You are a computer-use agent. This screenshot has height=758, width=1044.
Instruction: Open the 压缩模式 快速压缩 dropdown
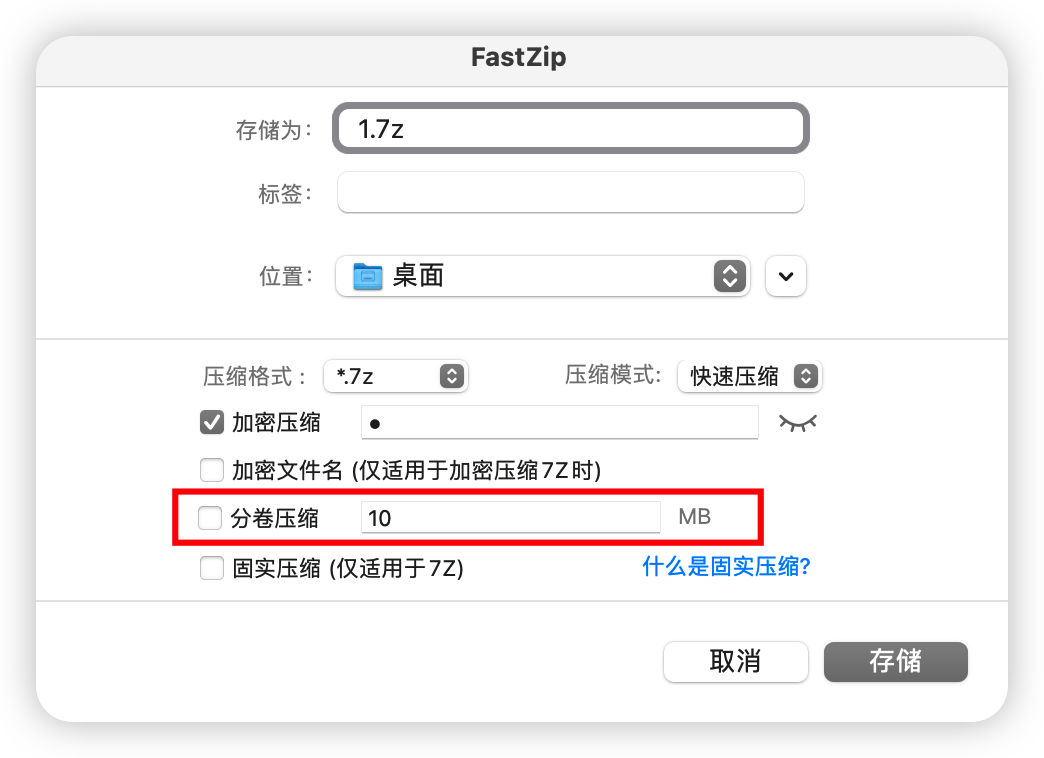click(750, 376)
